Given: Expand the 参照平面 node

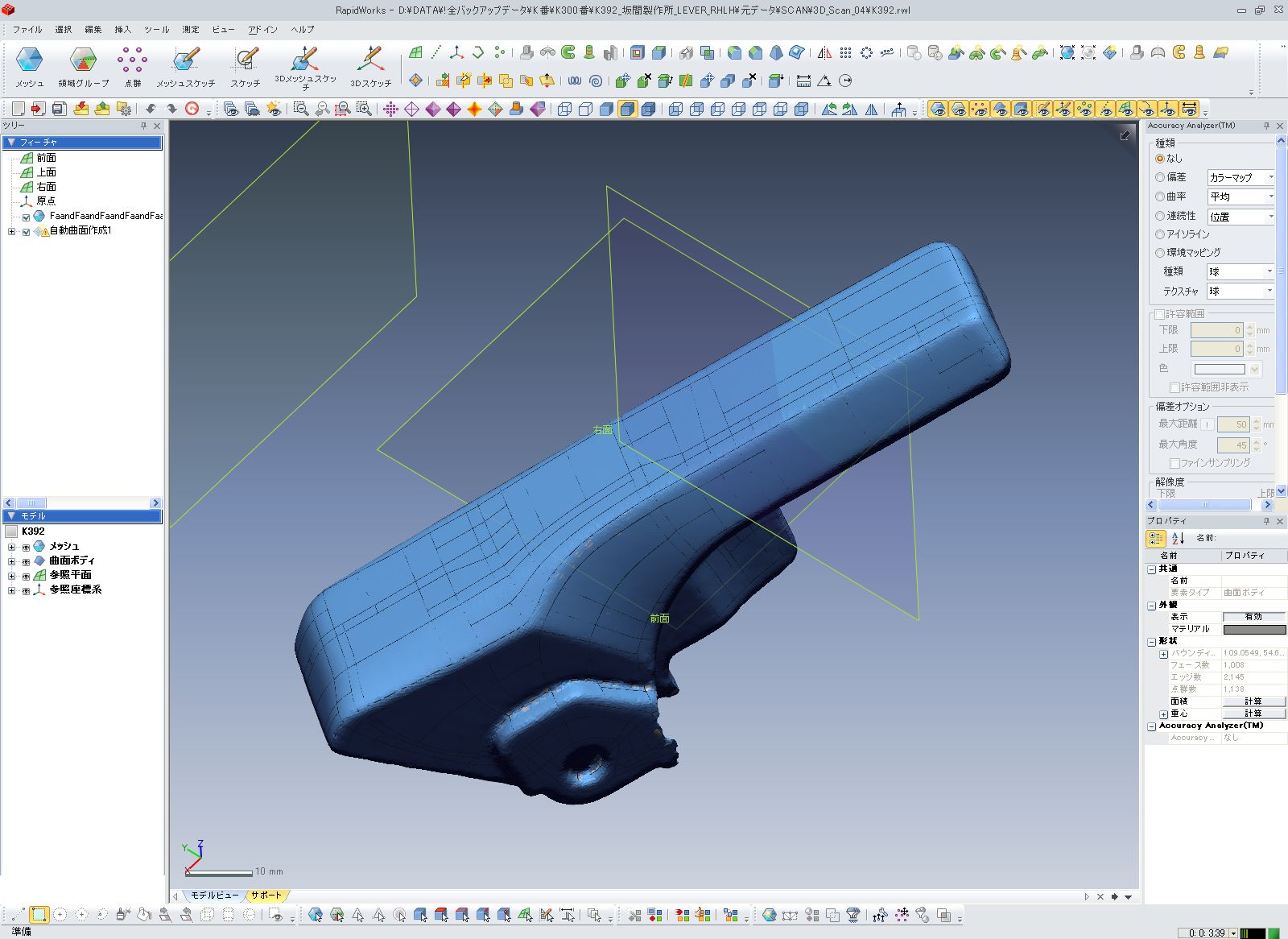Looking at the screenshot, I should (x=11, y=576).
